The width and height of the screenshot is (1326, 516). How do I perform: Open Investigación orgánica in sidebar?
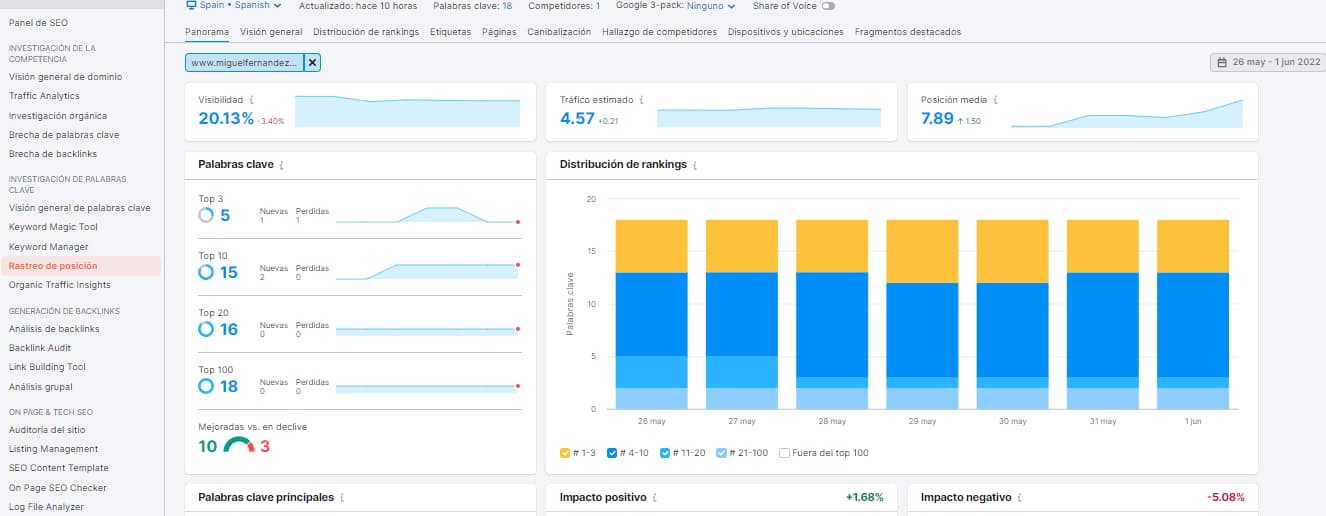tap(58, 116)
